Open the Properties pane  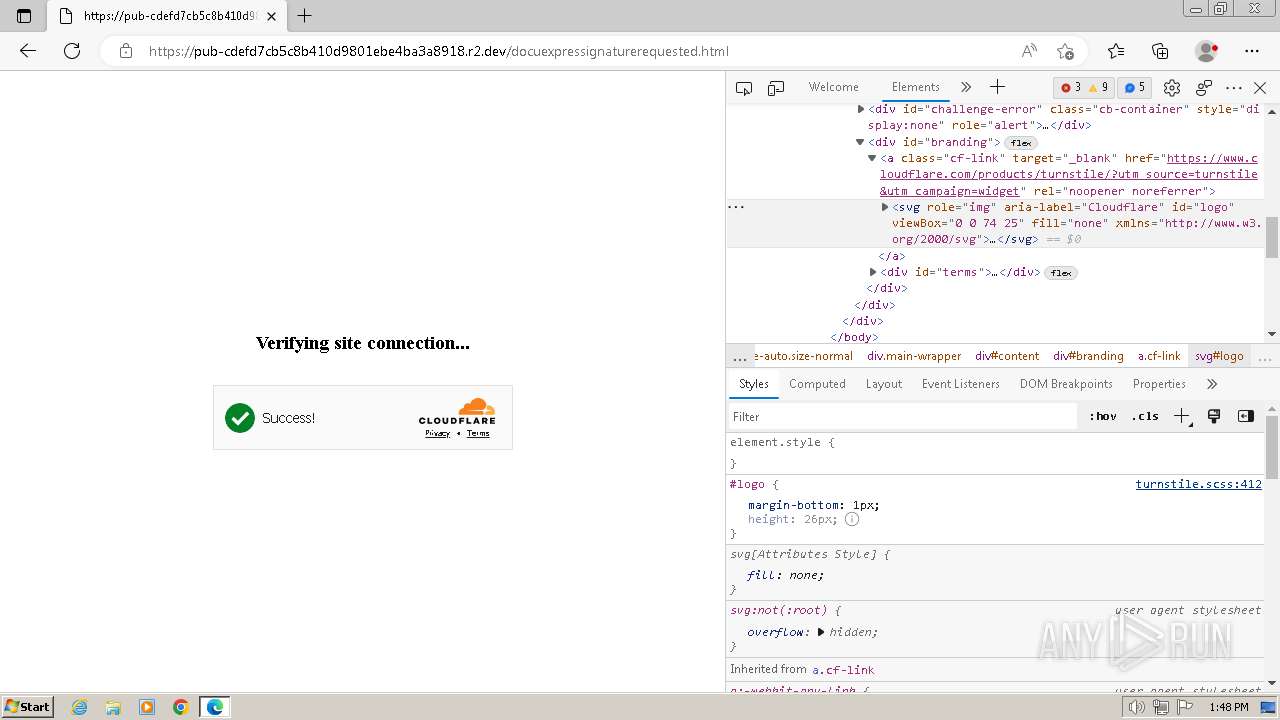tap(1159, 384)
